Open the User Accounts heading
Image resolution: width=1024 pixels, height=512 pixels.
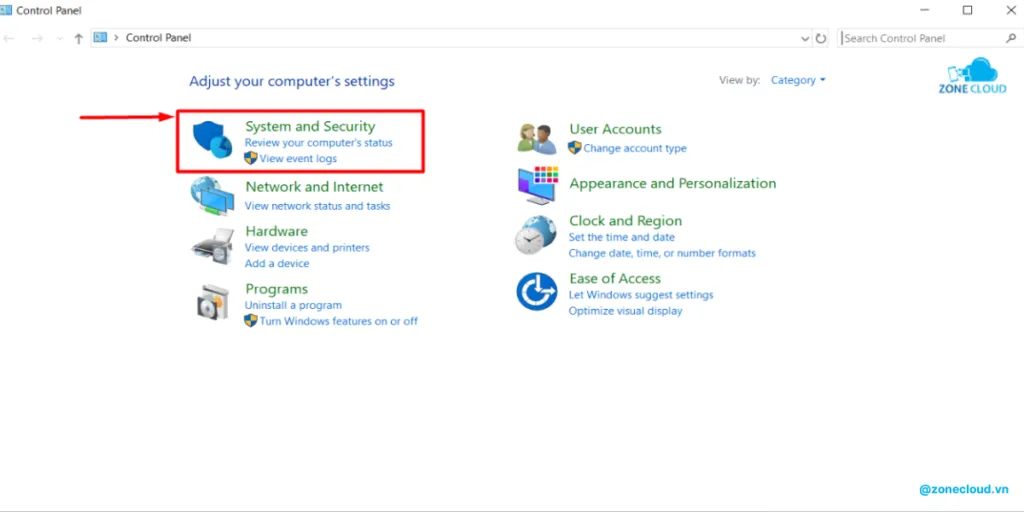coord(615,129)
